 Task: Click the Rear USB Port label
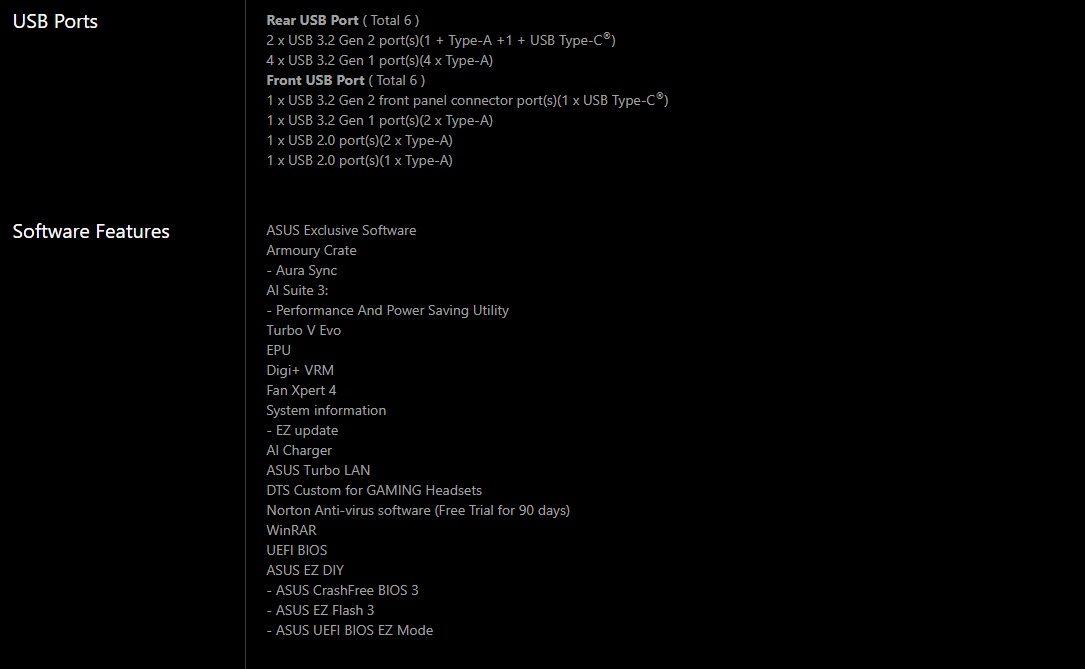[x=312, y=20]
